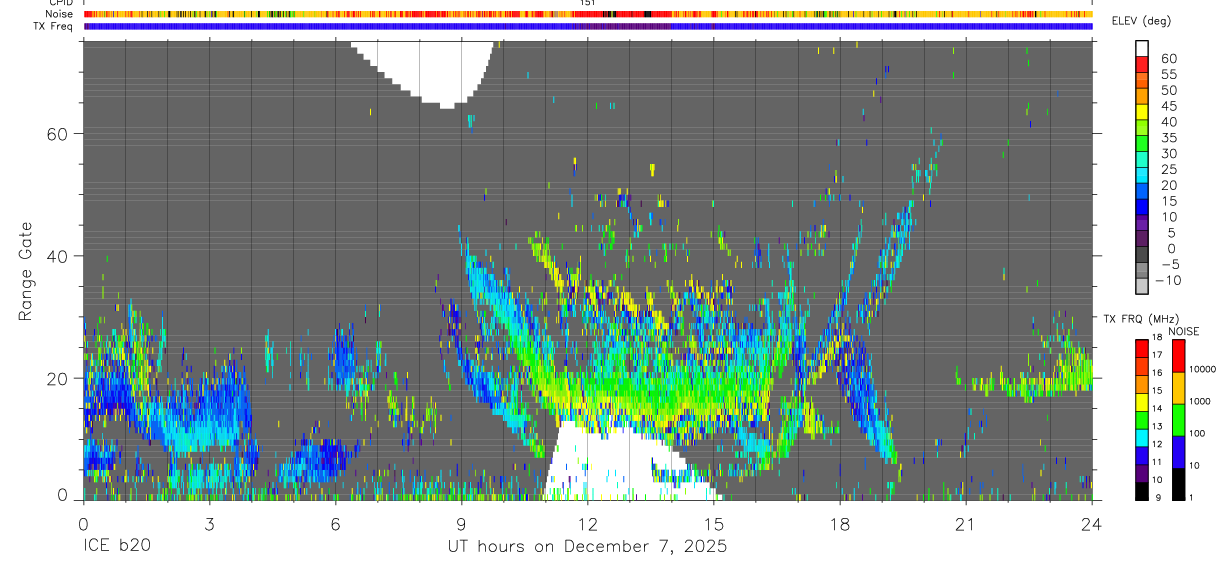The width and height of the screenshot is (1228, 567).
Task: Click the white top swatch of ELEV bar
Action: click(1142, 49)
